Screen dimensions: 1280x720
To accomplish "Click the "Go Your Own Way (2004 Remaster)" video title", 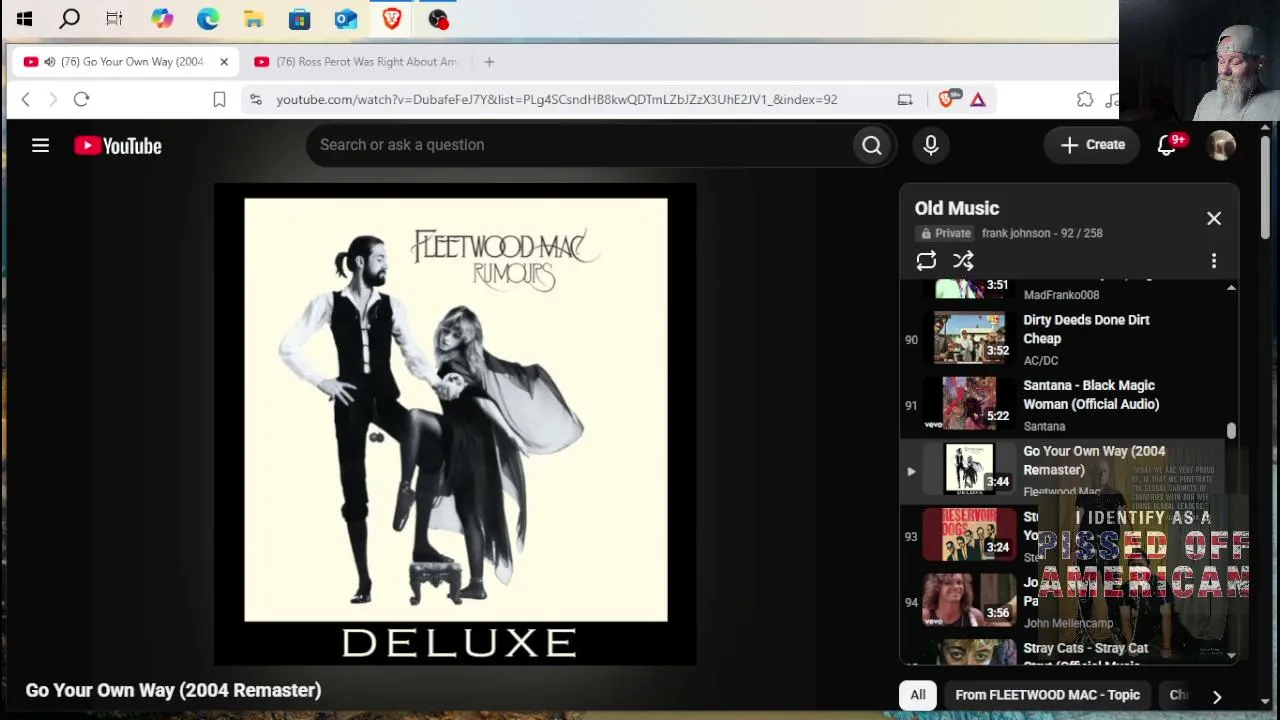I will [173, 691].
